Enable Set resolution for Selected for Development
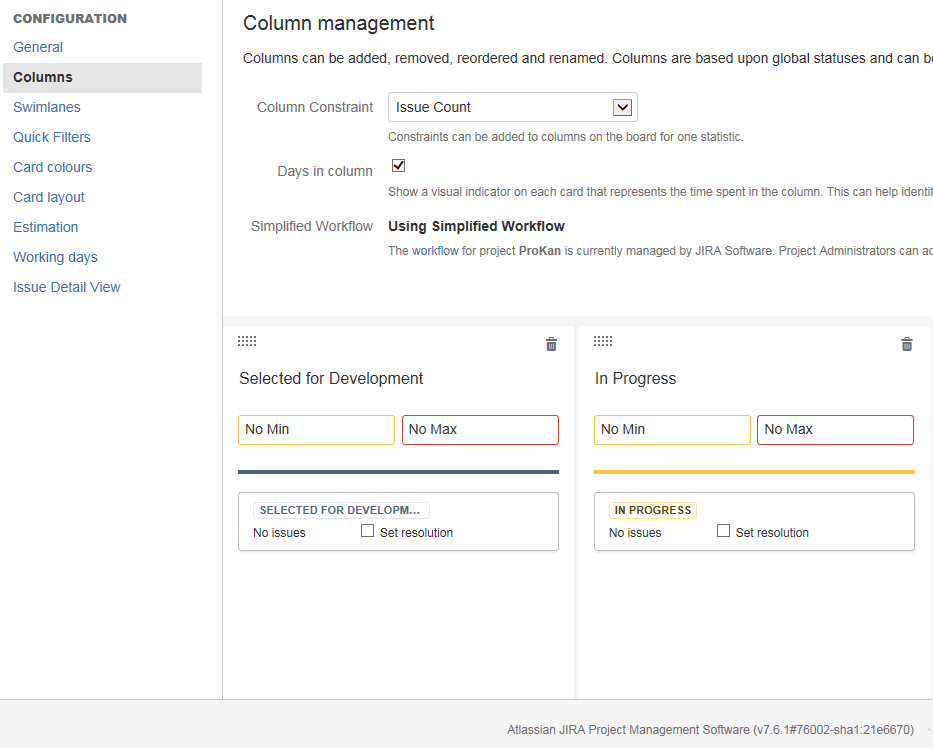933x748 pixels. 368,531
